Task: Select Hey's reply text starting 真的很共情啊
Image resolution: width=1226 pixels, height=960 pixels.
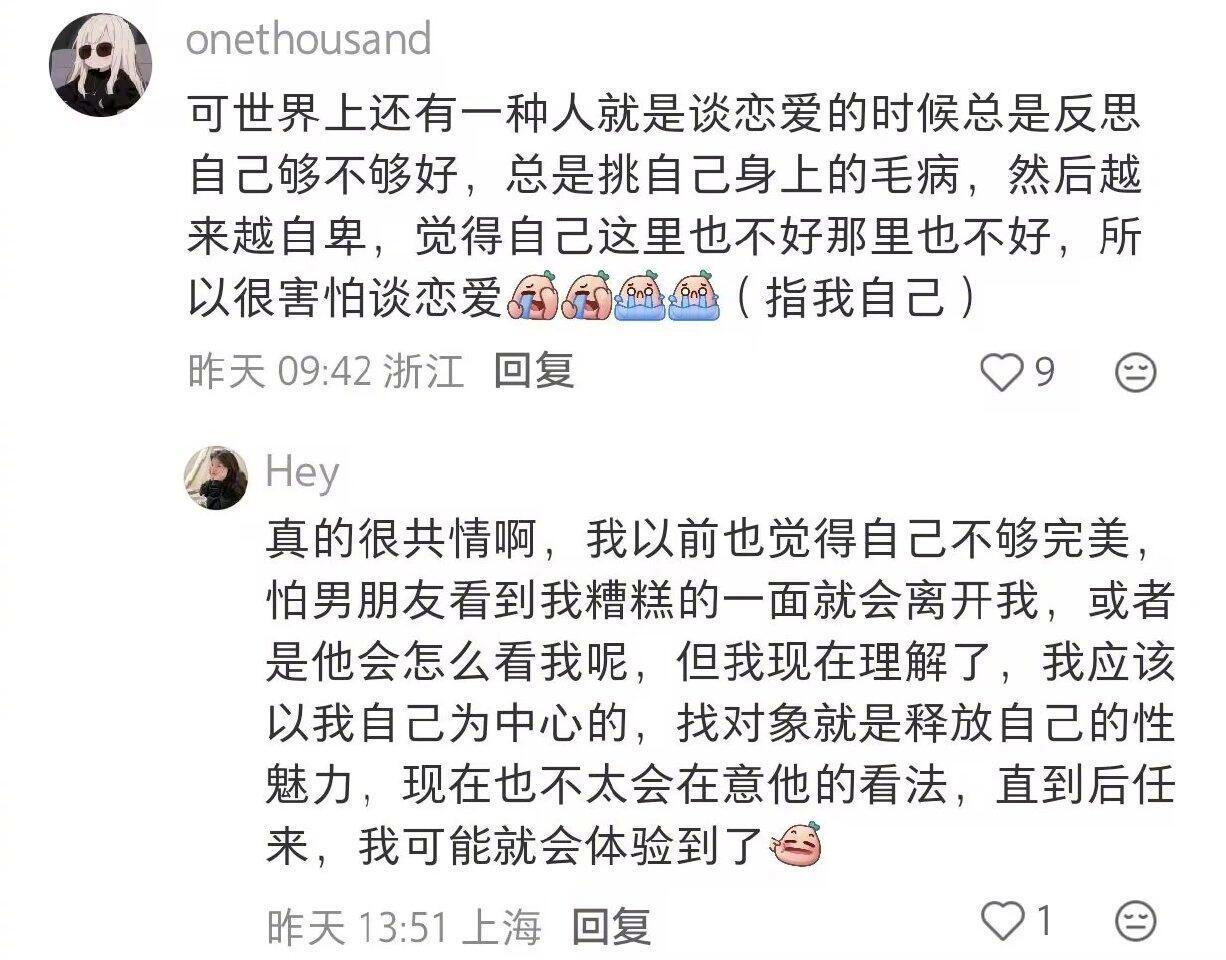Action: click(720, 692)
